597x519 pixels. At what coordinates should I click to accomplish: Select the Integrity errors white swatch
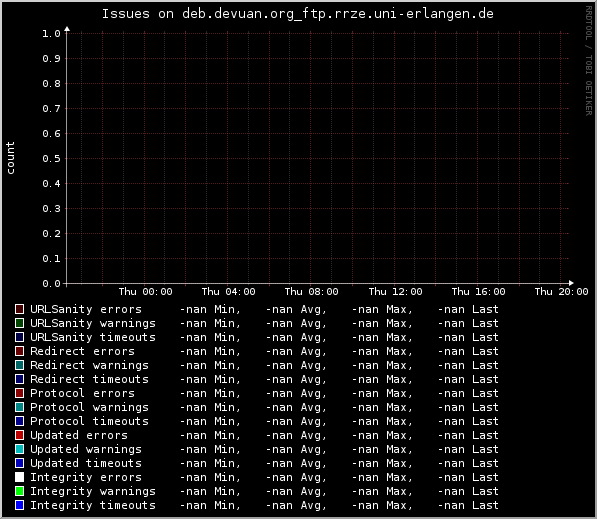pos(19,477)
